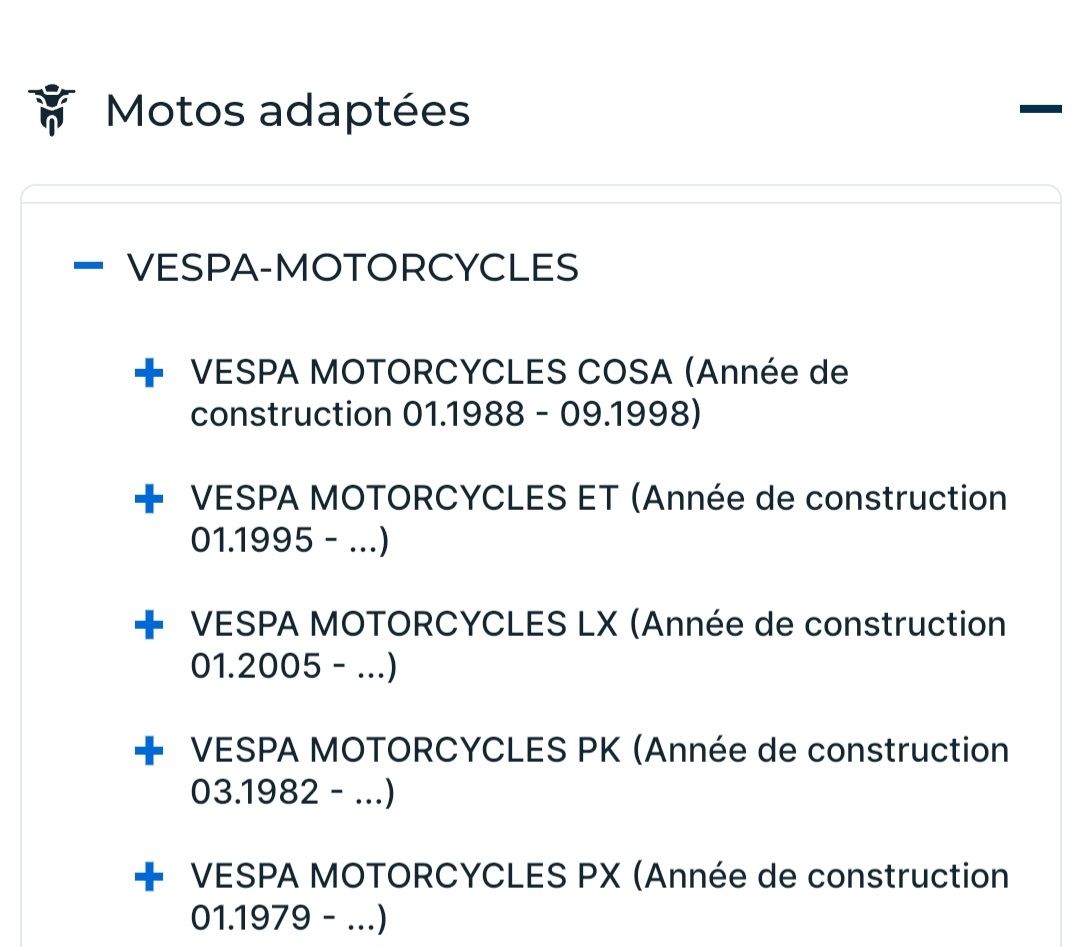Collapse the VESPA-MOTORCYCLES group with minus icon
Image resolution: width=1080 pixels, height=947 pixels.
(89, 266)
